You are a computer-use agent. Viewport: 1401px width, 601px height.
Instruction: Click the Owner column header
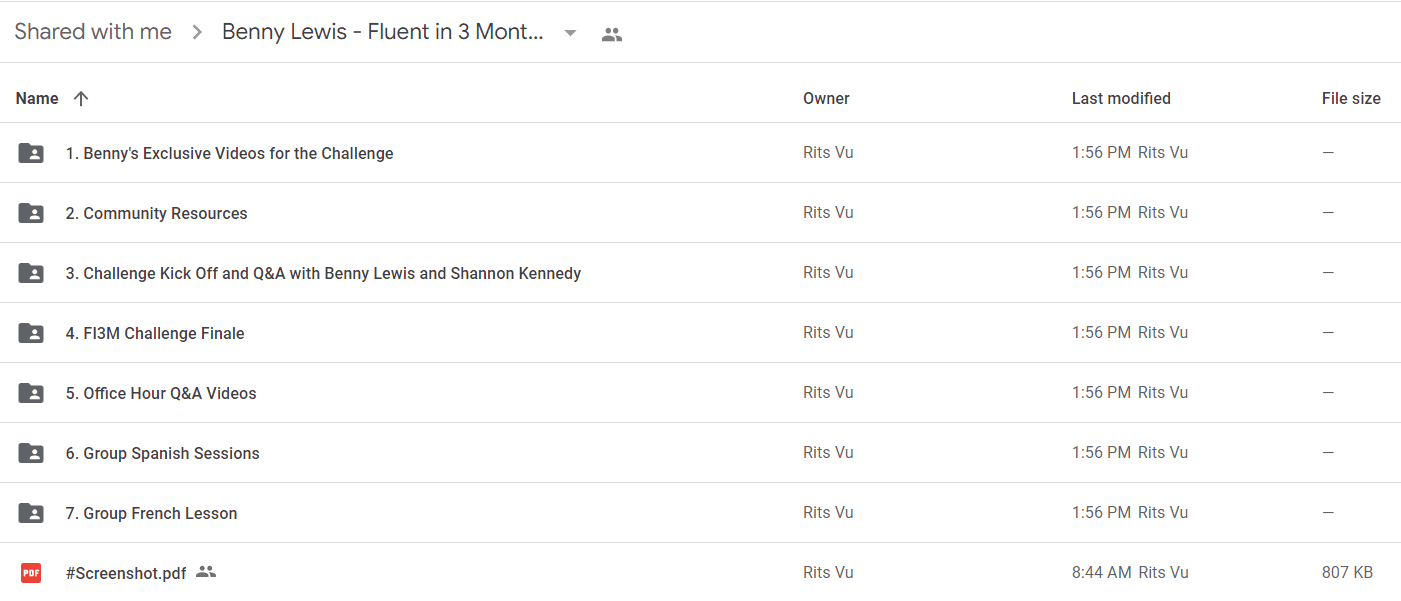(x=826, y=98)
